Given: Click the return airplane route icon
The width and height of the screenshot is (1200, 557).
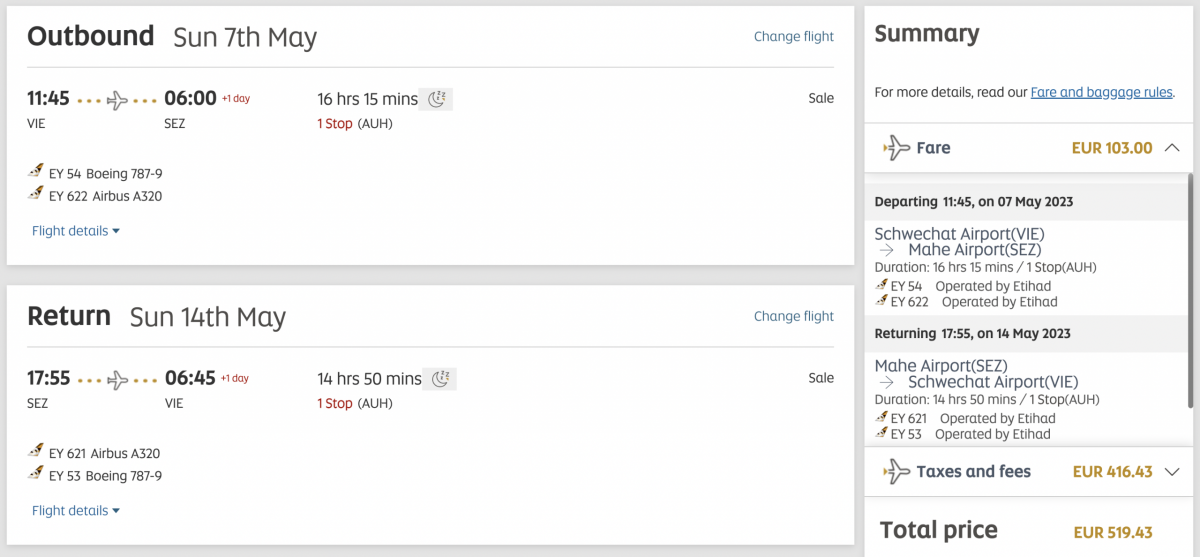Looking at the screenshot, I should click(118, 380).
